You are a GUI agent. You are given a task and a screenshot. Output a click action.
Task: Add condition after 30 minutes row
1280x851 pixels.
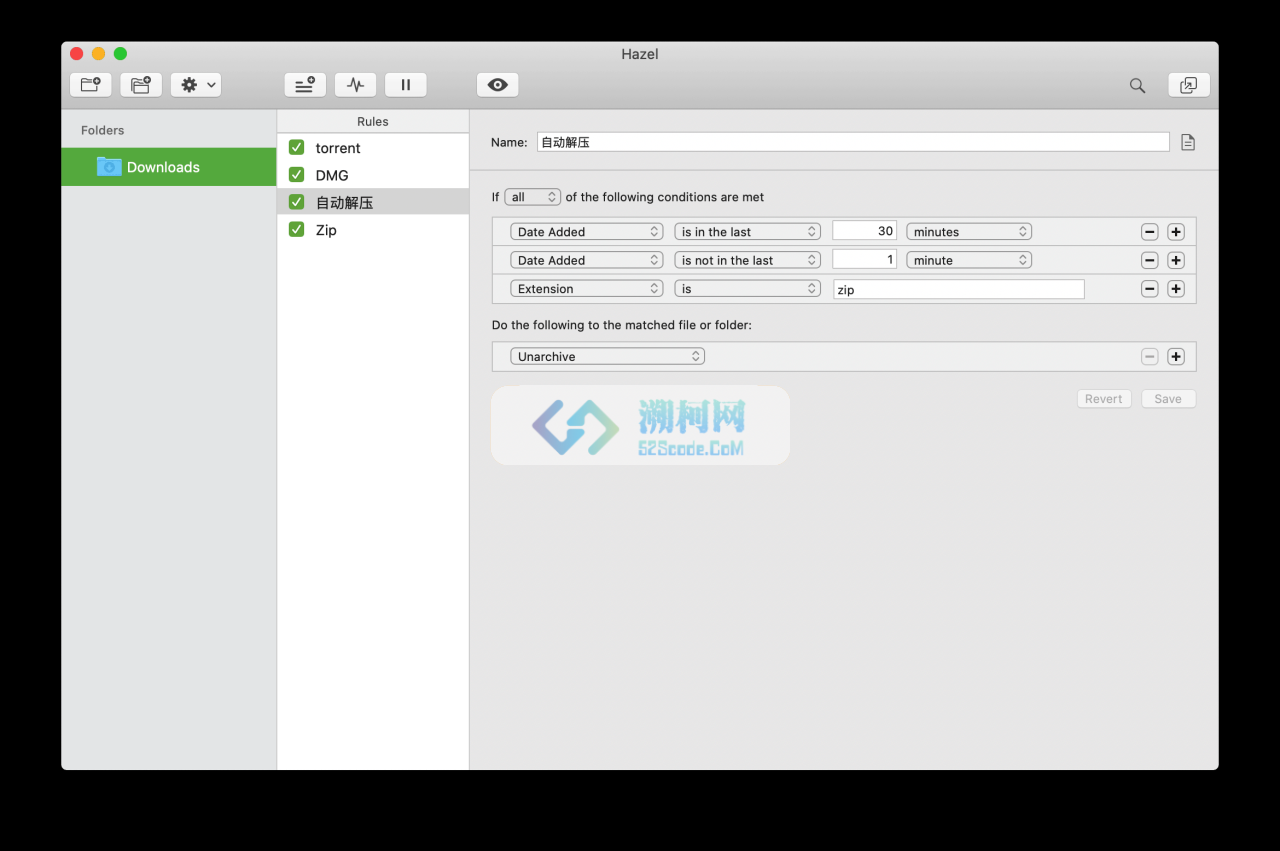pos(1176,232)
